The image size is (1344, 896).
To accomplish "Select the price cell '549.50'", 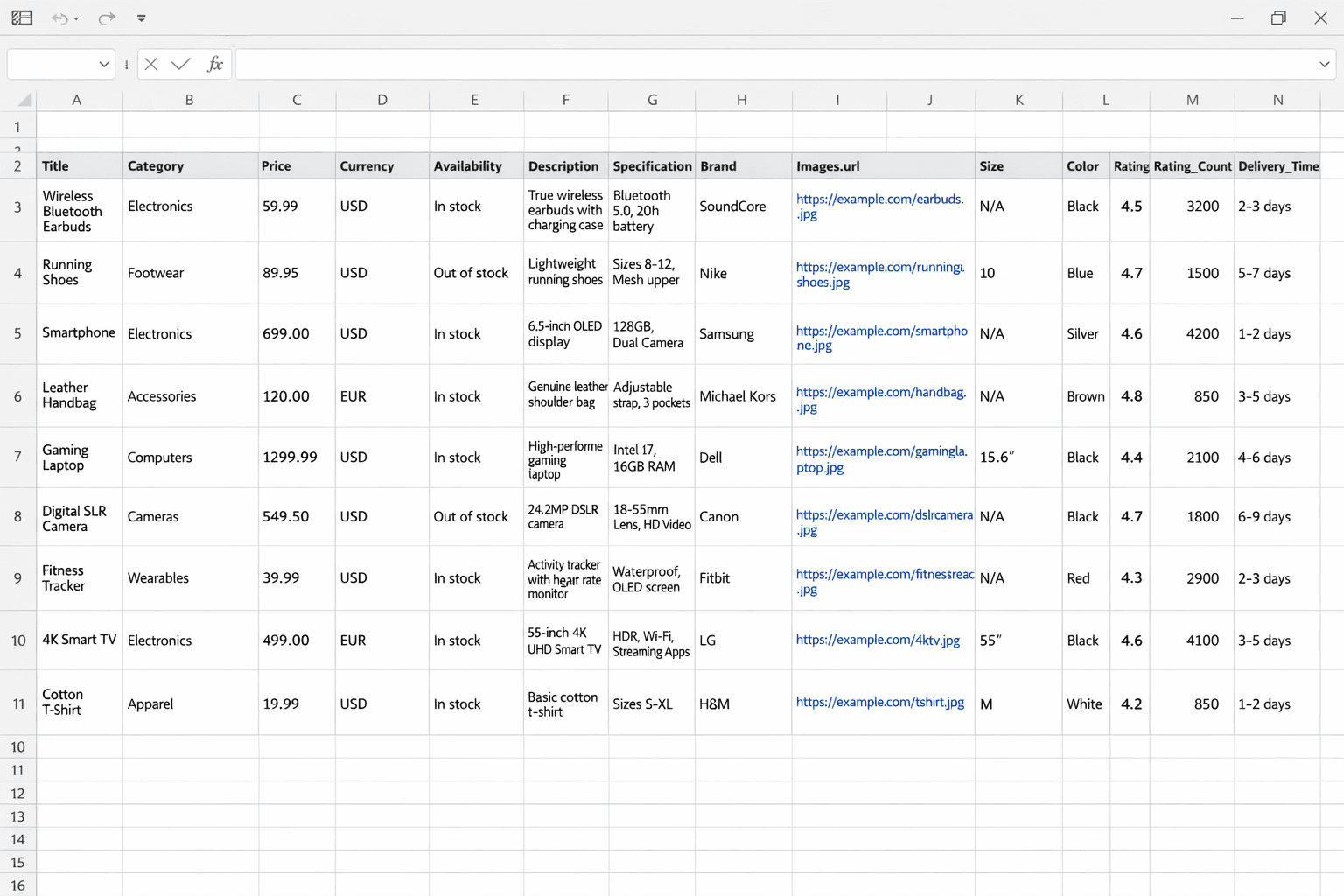I will coord(297,517).
